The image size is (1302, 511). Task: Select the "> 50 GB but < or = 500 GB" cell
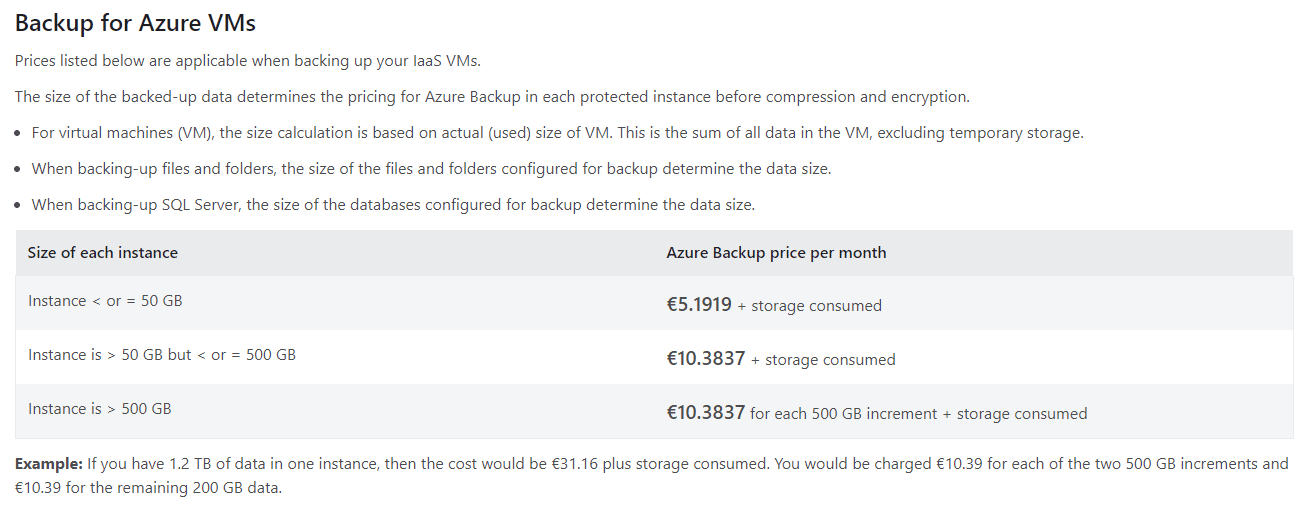pyautogui.click(x=162, y=355)
